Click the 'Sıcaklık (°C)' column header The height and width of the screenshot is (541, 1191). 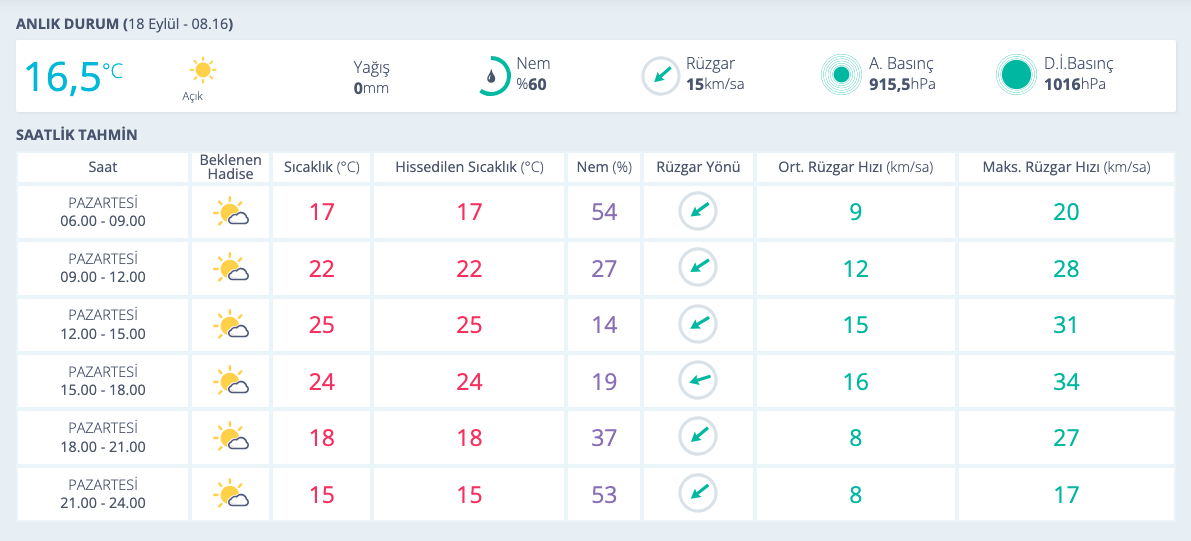pos(321,167)
